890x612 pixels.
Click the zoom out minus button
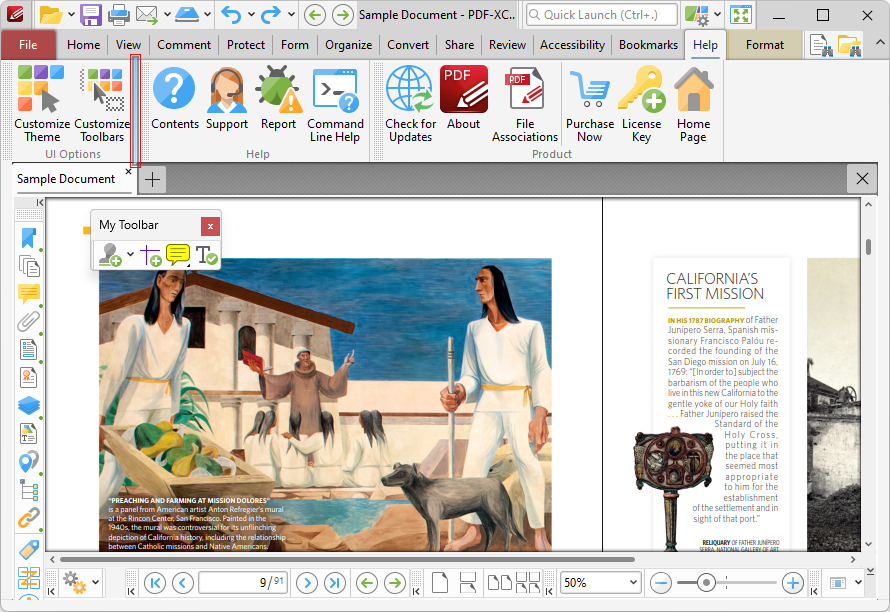(x=661, y=582)
